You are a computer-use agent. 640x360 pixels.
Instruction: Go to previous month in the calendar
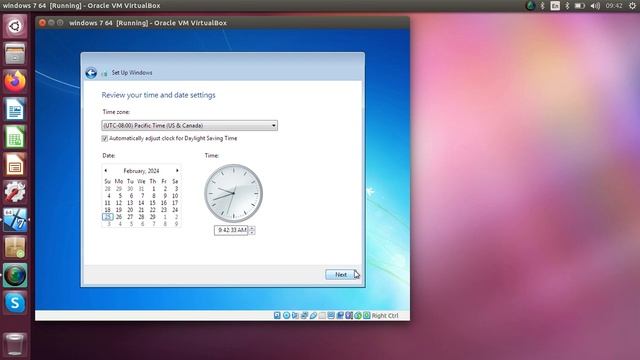click(106, 171)
